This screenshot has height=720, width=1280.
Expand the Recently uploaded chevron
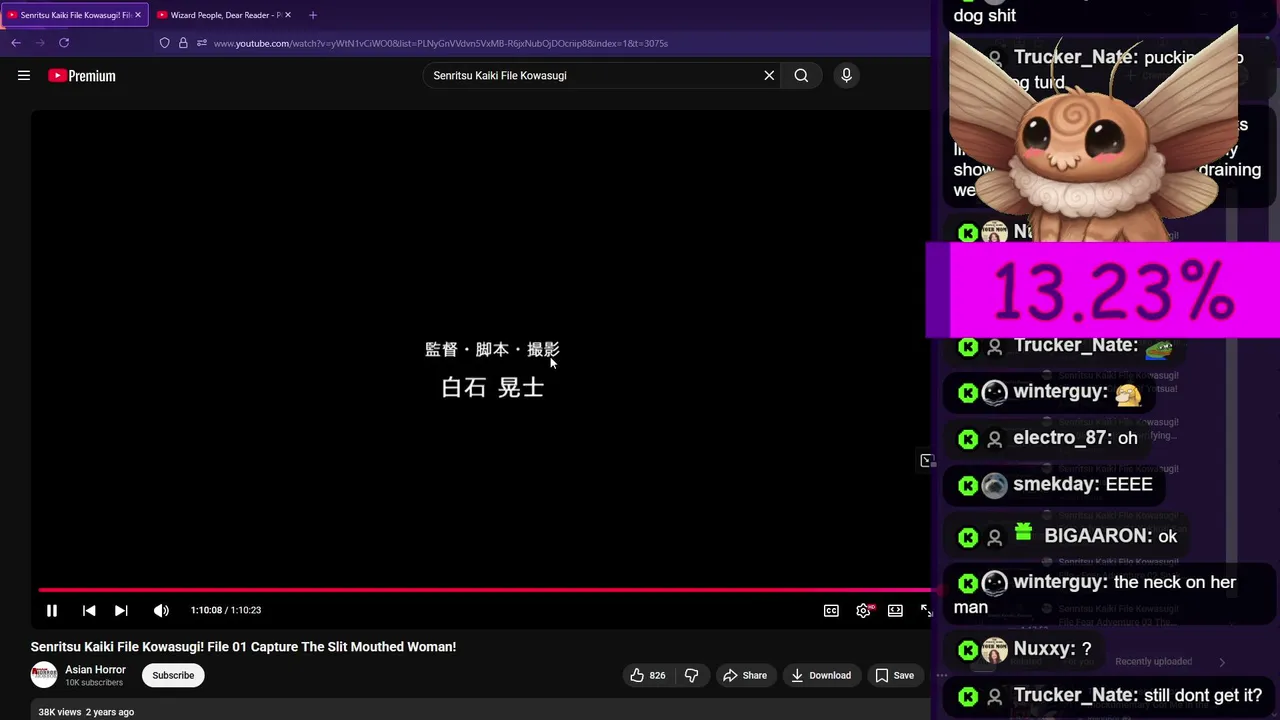click(x=1221, y=661)
